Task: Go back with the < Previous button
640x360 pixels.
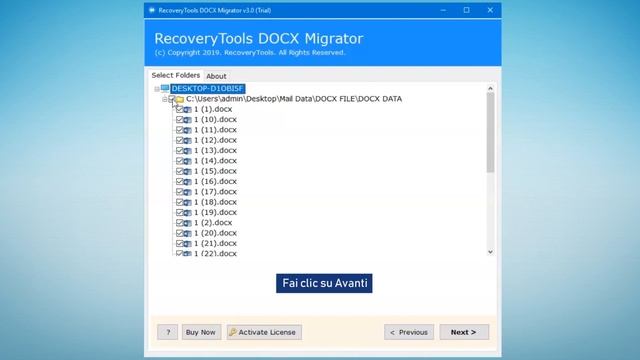Action: [x=409, y=332]
